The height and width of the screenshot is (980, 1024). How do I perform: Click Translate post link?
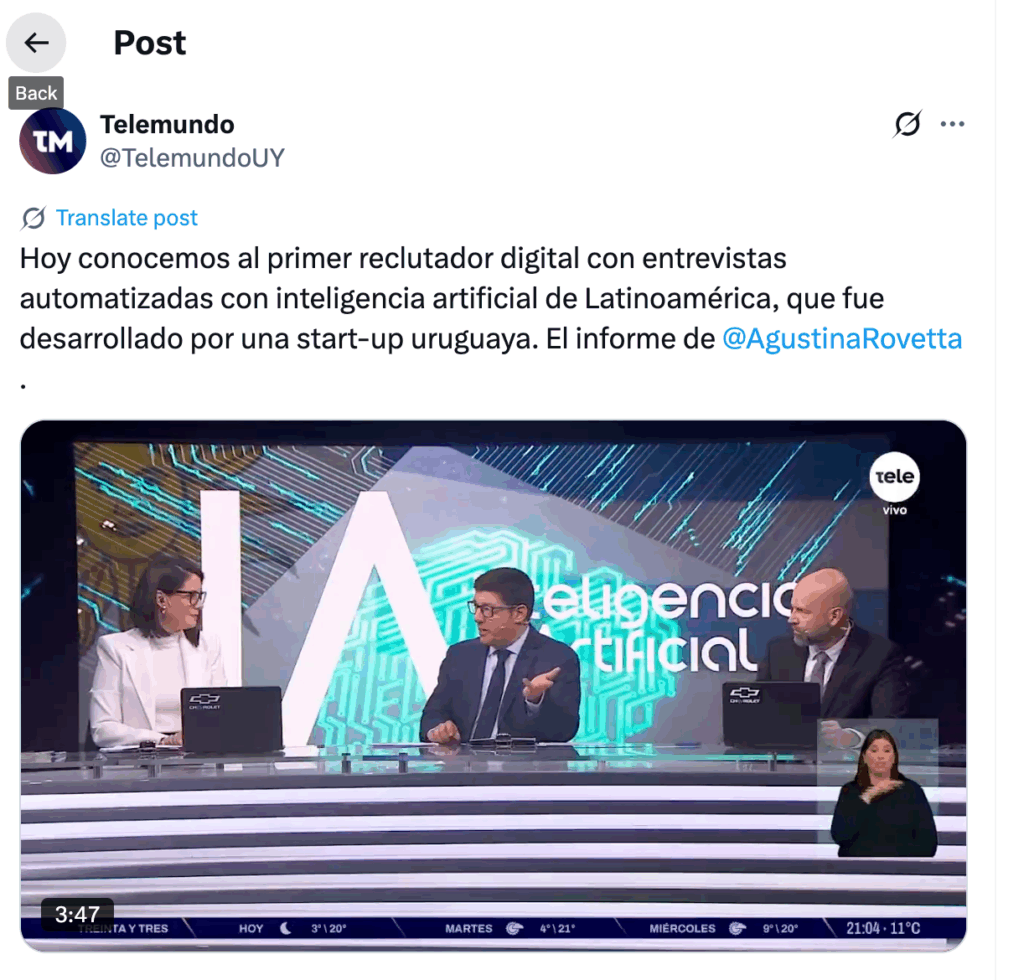click(127, 218)
